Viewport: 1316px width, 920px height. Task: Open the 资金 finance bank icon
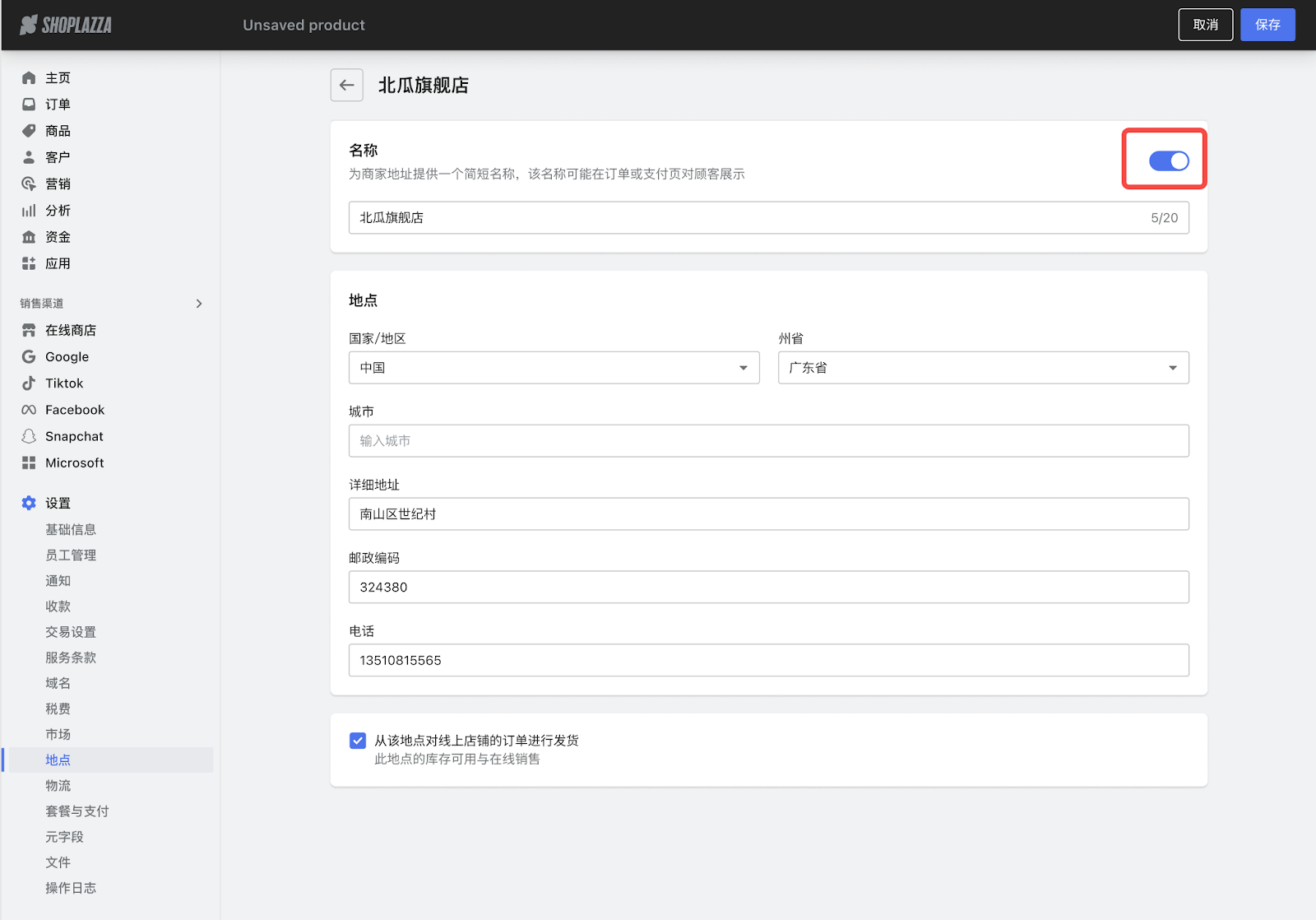click(x=29, y=237)
